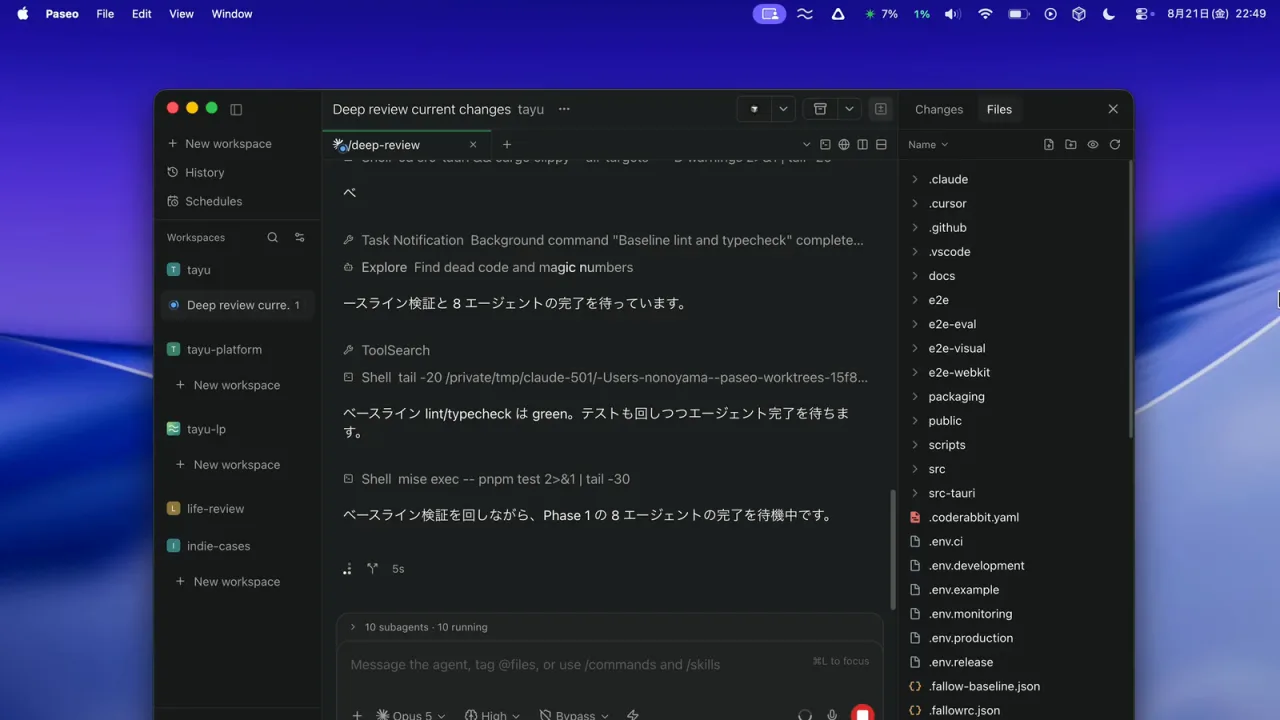
Task: Open the dropdown next to cube button
Action: click(783, 109)
